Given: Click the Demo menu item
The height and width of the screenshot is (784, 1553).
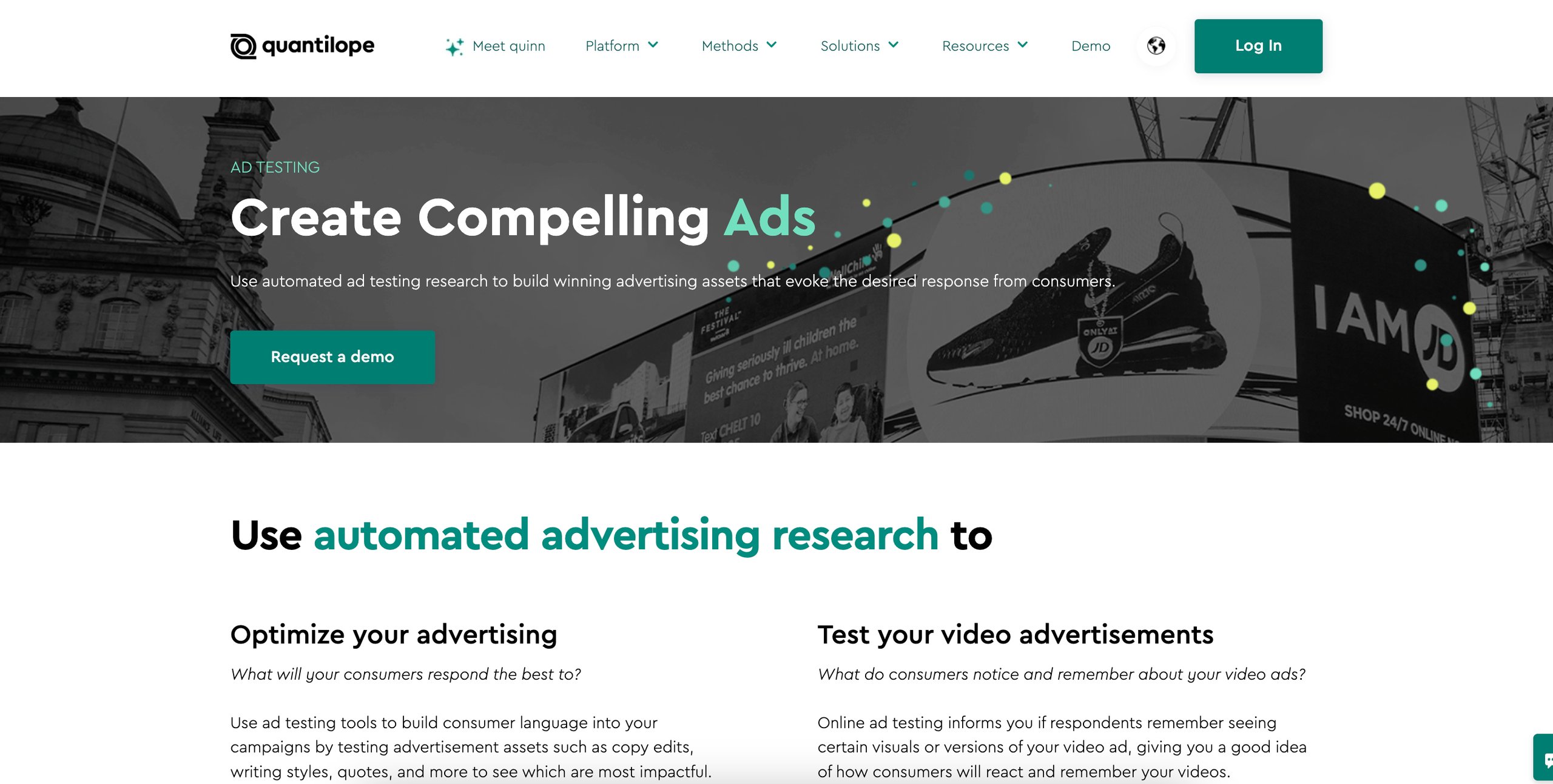Looking at the screenshot, I should 1090,45.
